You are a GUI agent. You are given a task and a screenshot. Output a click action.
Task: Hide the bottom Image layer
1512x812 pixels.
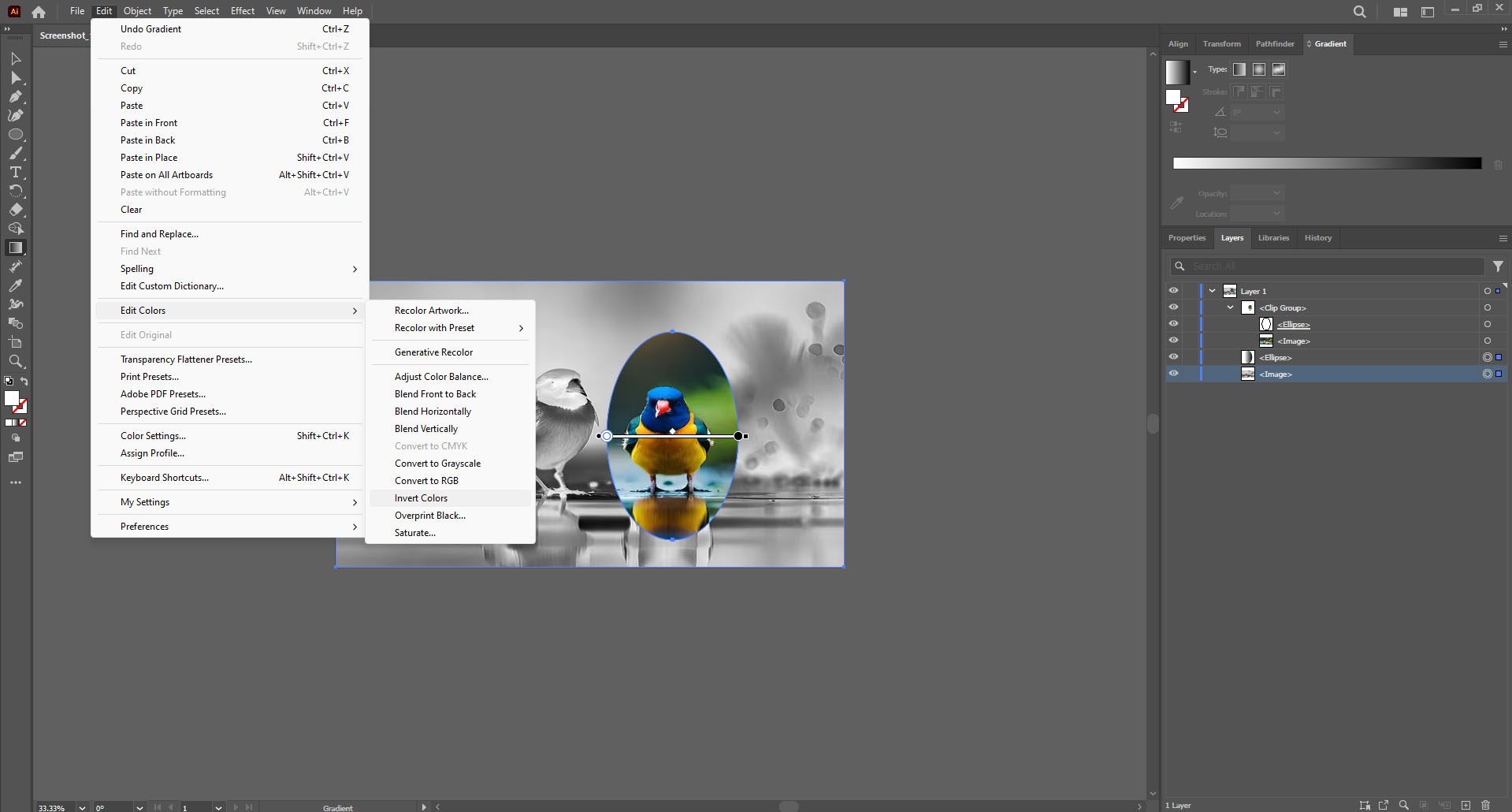1173,373
